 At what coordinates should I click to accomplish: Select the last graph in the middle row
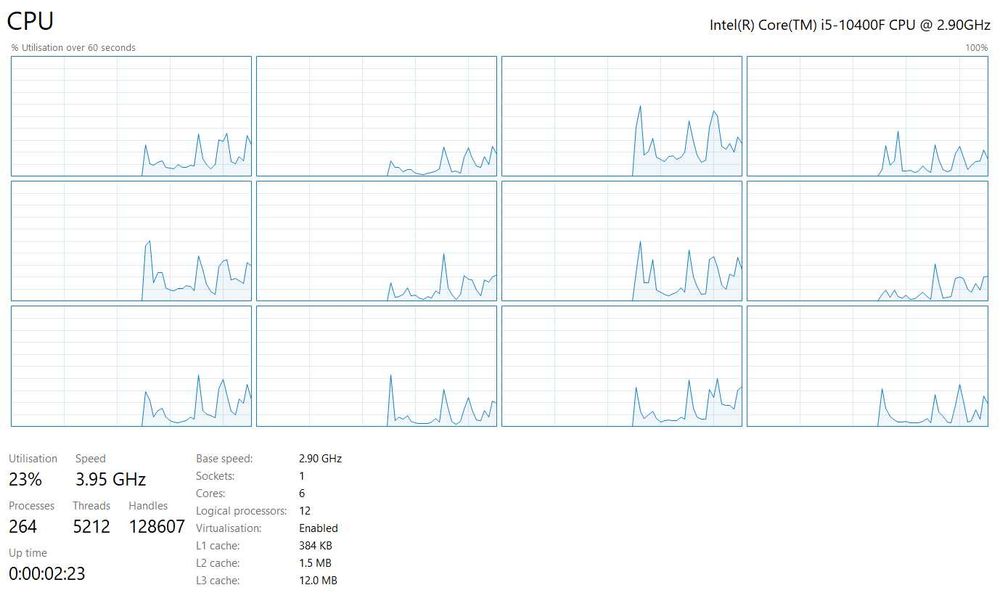[867, 241]
